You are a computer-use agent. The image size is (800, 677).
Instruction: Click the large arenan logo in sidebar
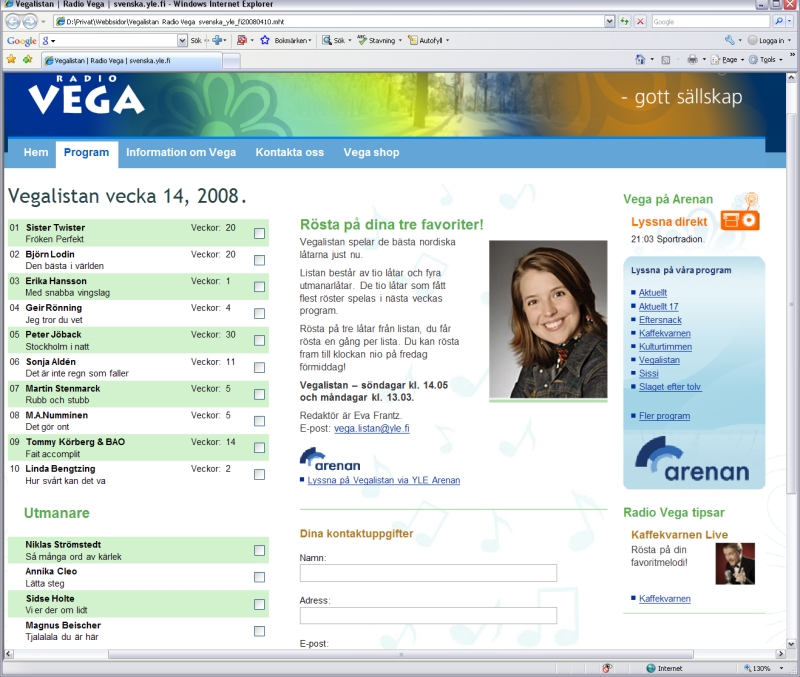tap(692, 460)
